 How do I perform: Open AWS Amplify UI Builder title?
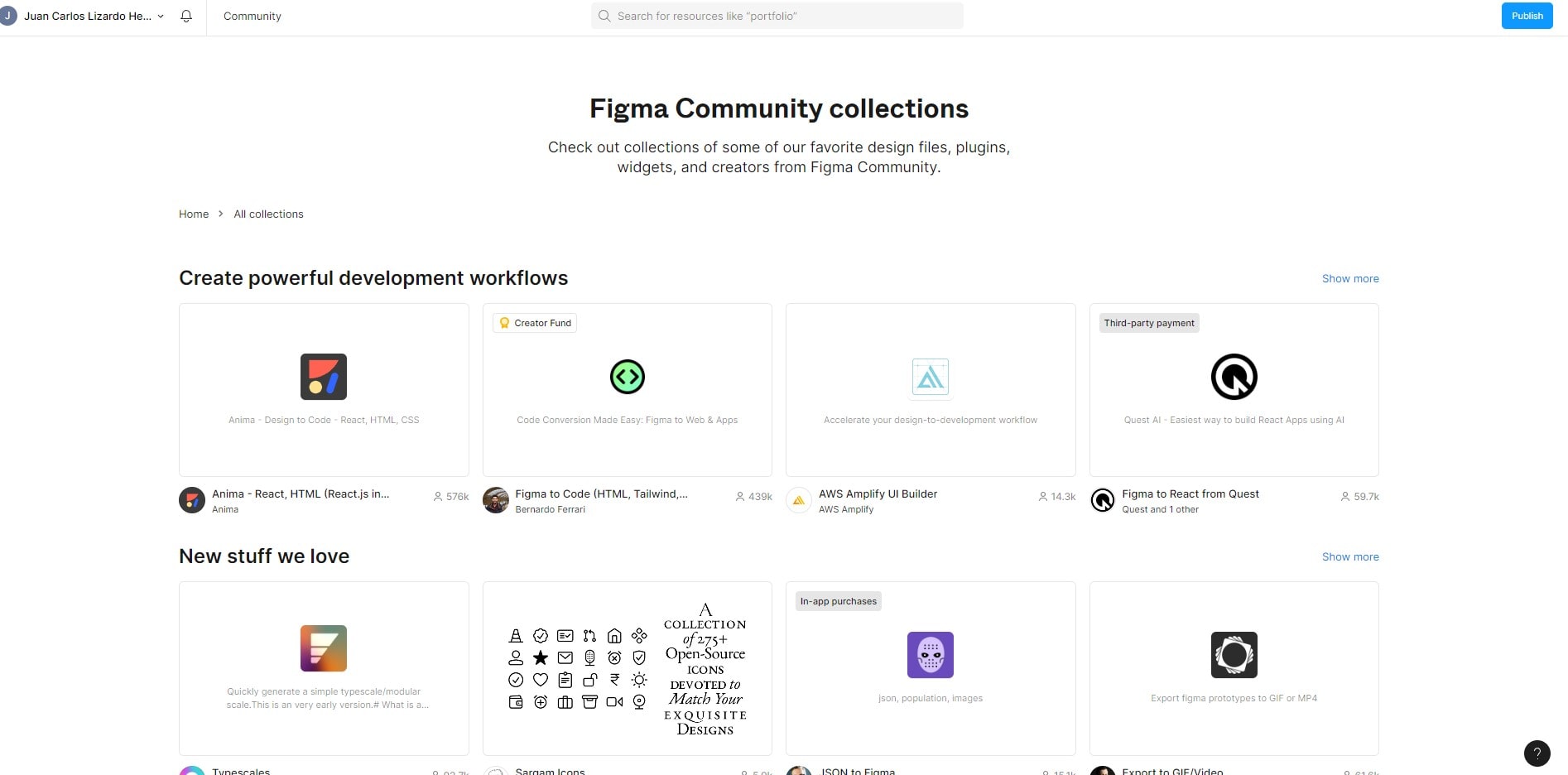pyautogui.click(x=878, y=493)
